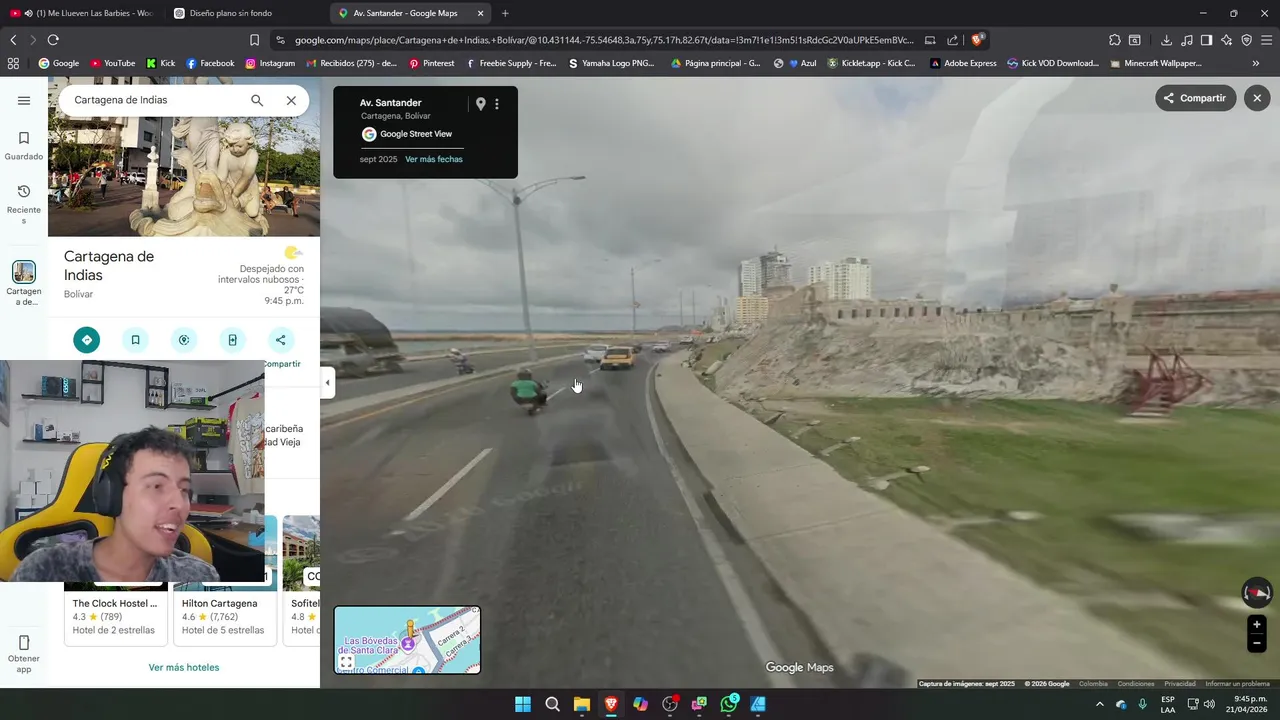Open Facebook bookmark
Viewport: 1280px width, 720px height.
[210, 63]
